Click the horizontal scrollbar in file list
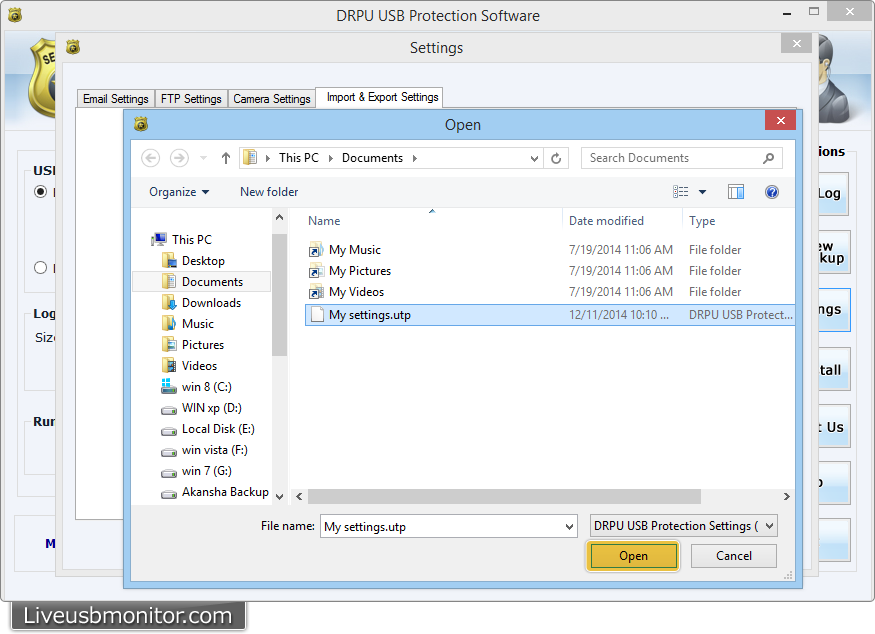The width and height of the screenshot is (875, 634). click(x=504, y=496)
